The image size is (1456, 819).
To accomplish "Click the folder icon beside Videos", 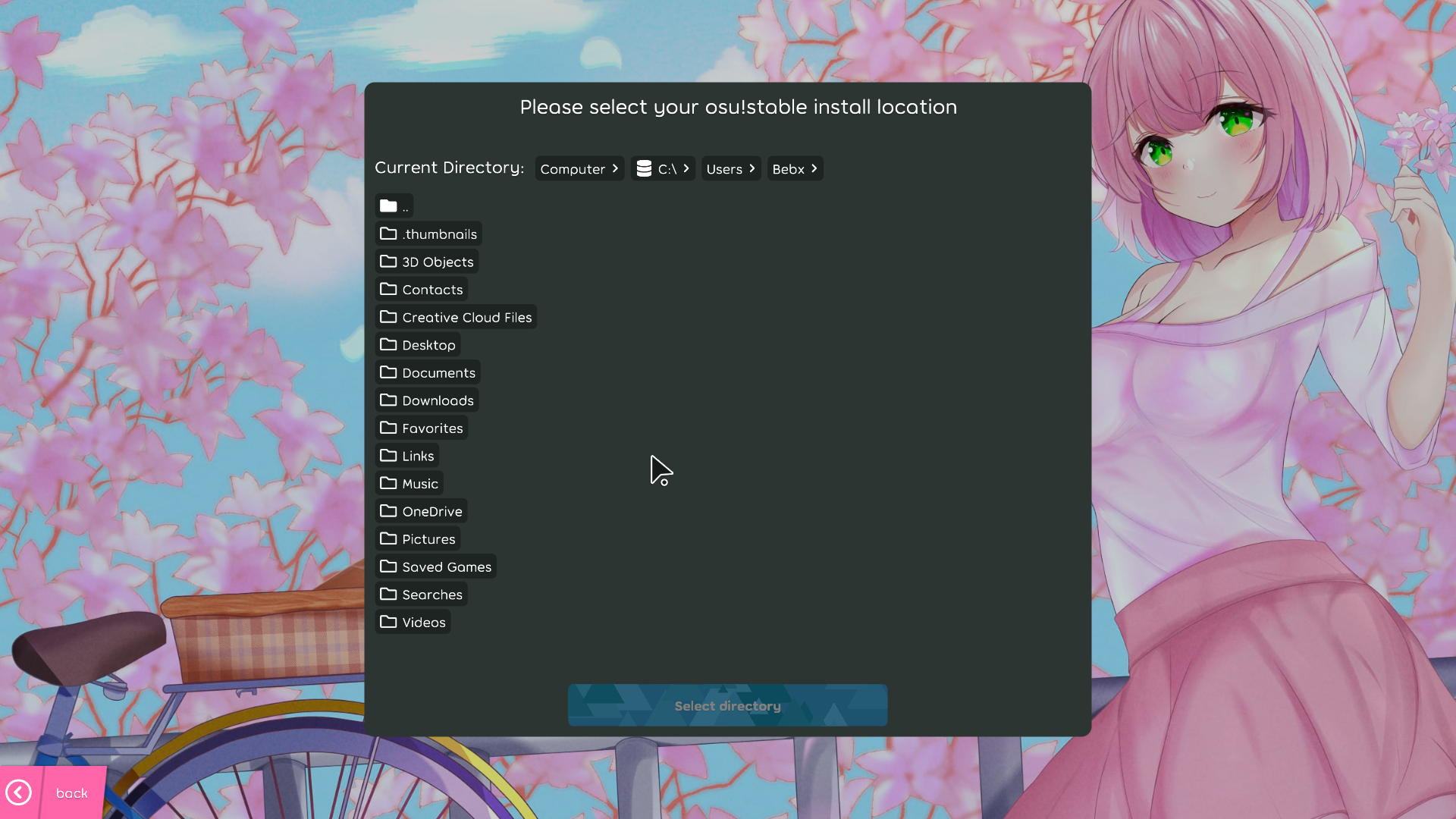I will [x=388, y=622].
